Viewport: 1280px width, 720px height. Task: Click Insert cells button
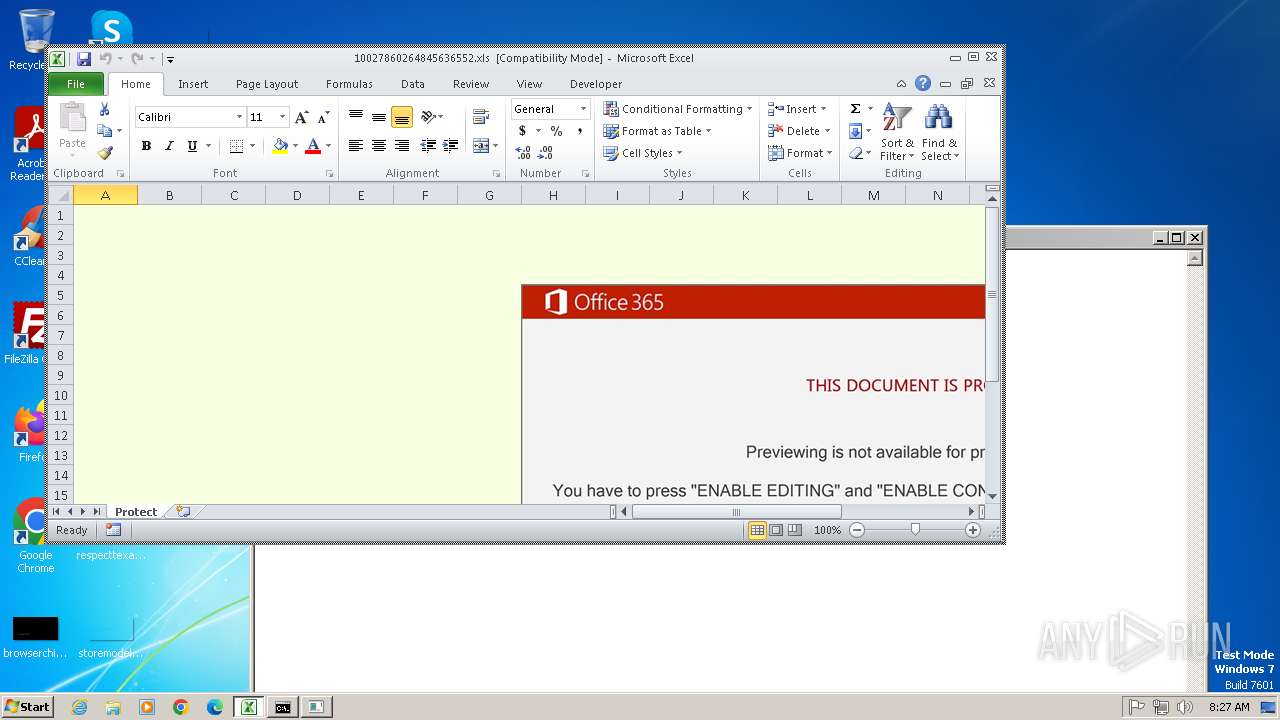[x=797, y=109]
